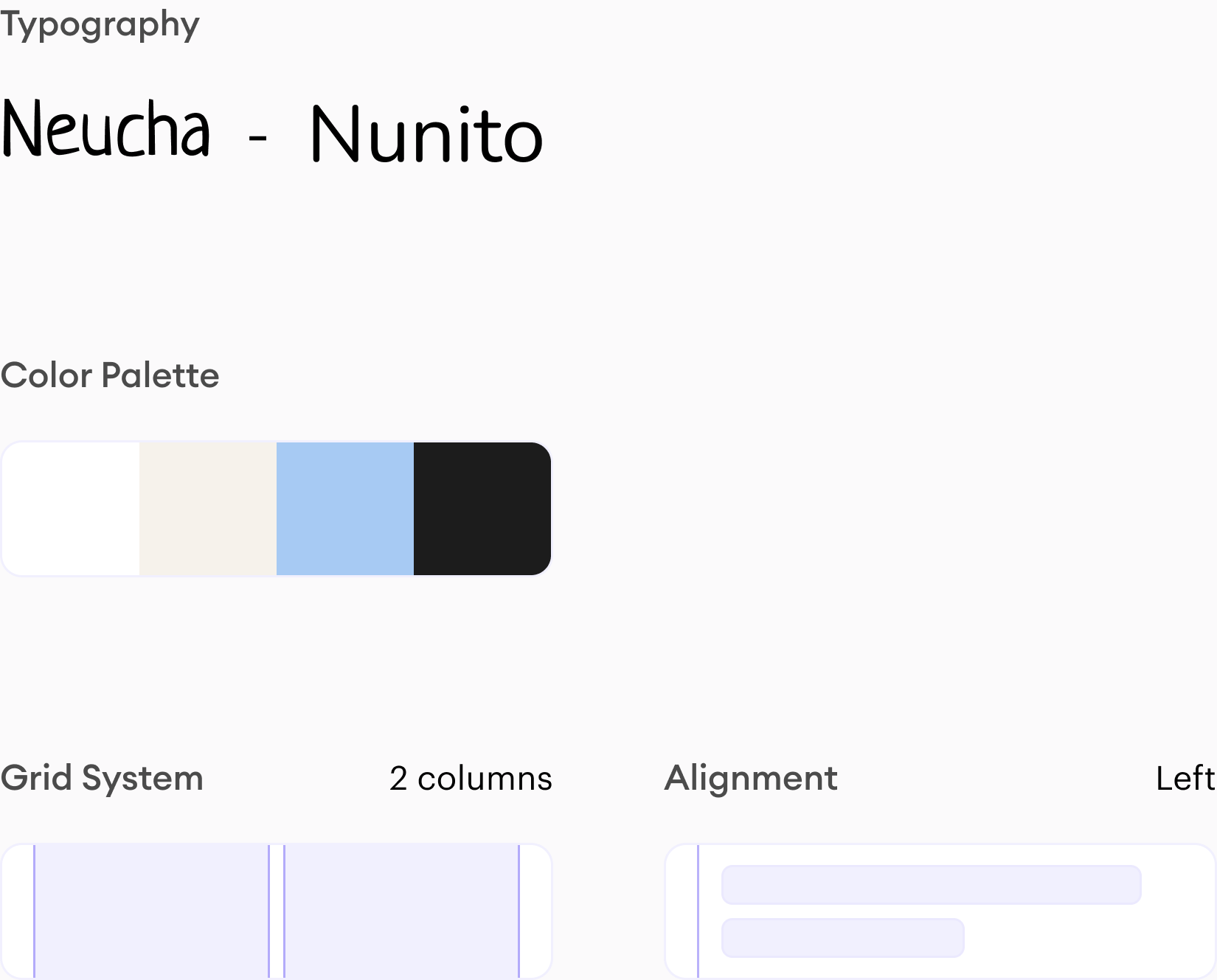Click the Nunito font name
This screenshot has width=1217, height=980.
click(426, 136)
